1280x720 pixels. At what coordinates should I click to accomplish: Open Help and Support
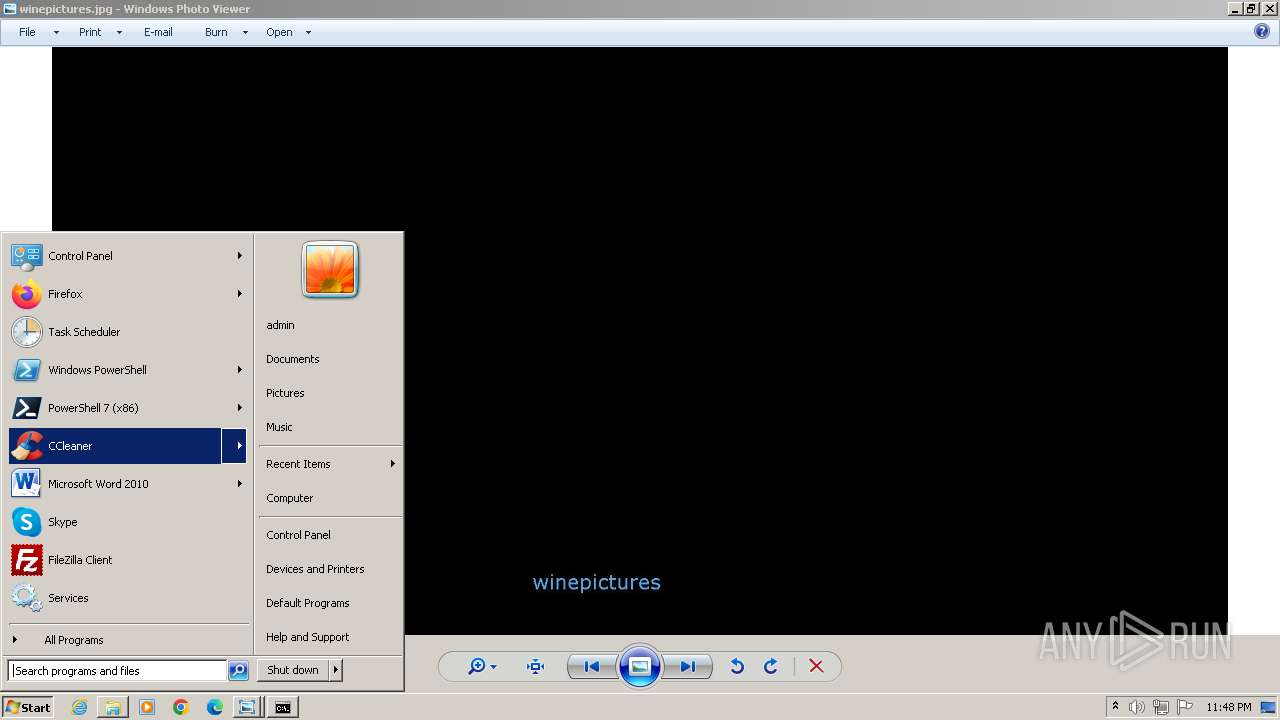[x=307, y=637]
